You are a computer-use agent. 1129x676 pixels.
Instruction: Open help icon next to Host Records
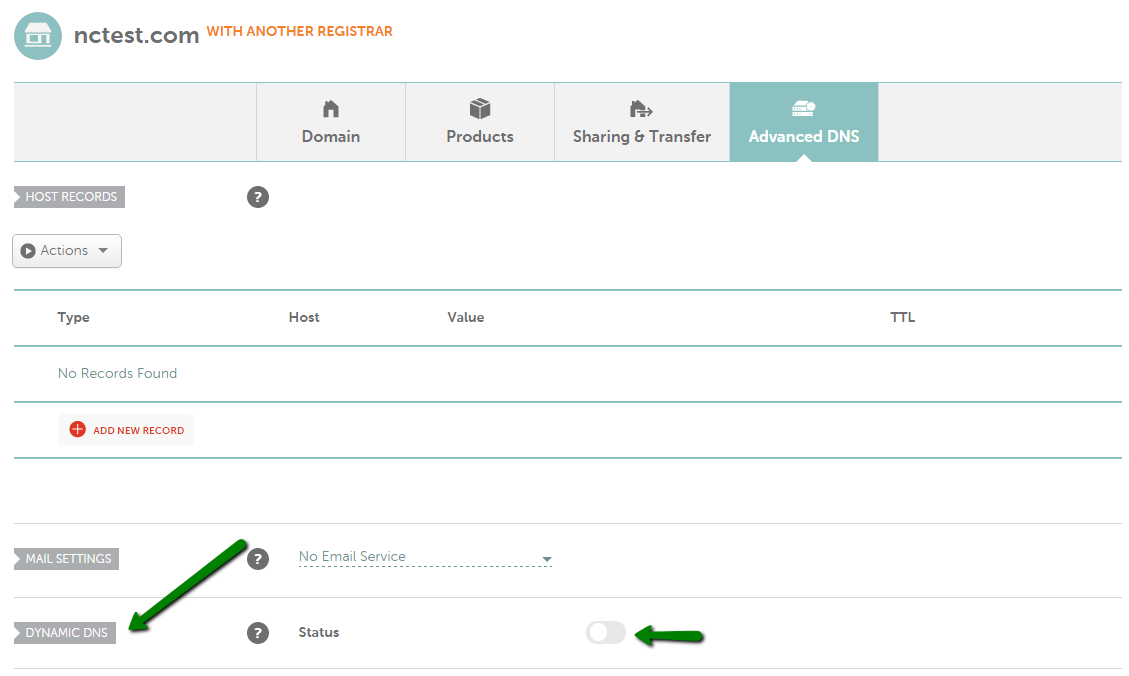tap(258, 197)
